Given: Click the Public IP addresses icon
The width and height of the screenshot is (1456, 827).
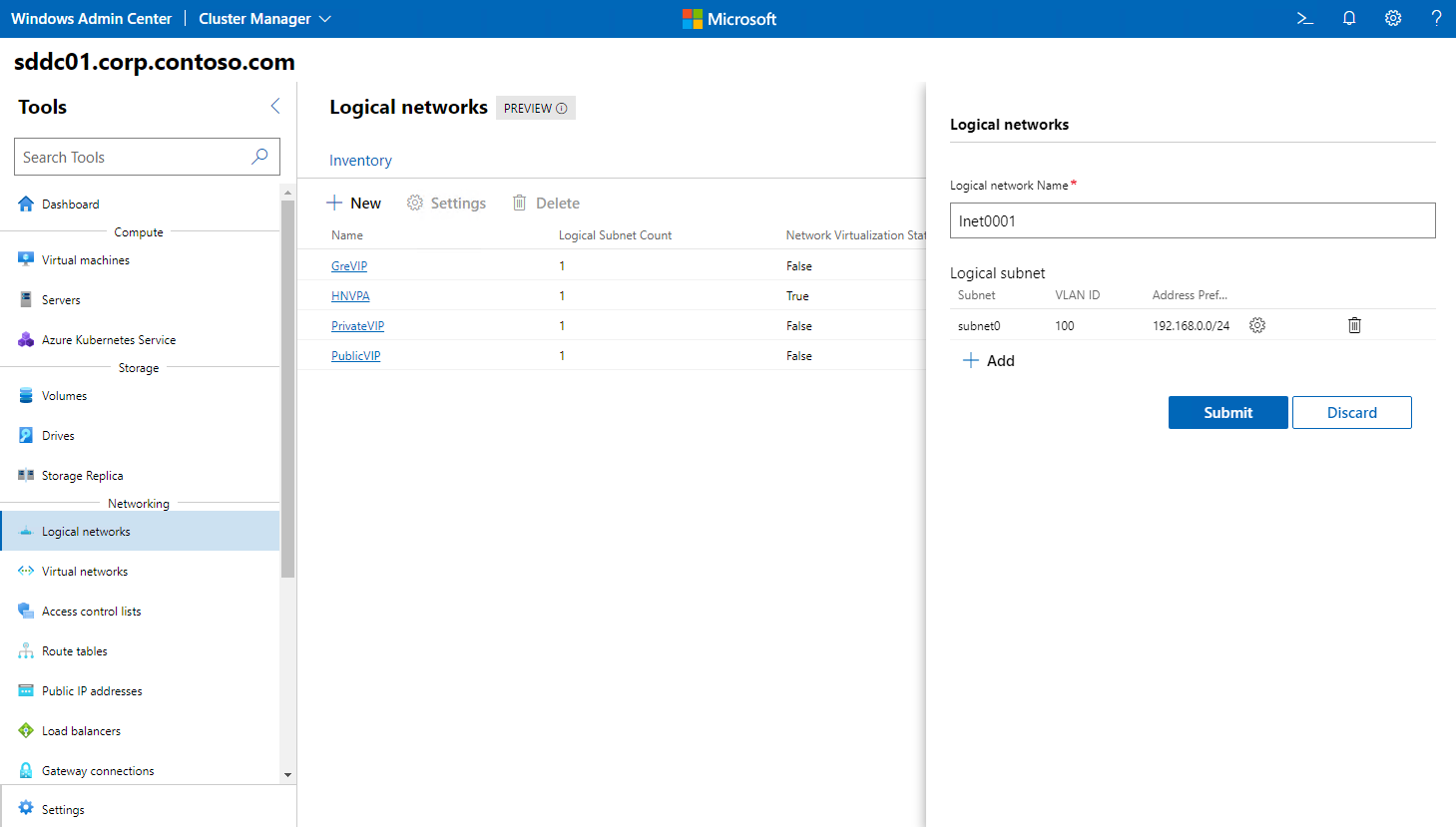Looking at the screenshot, I should [x=26, y=690].
